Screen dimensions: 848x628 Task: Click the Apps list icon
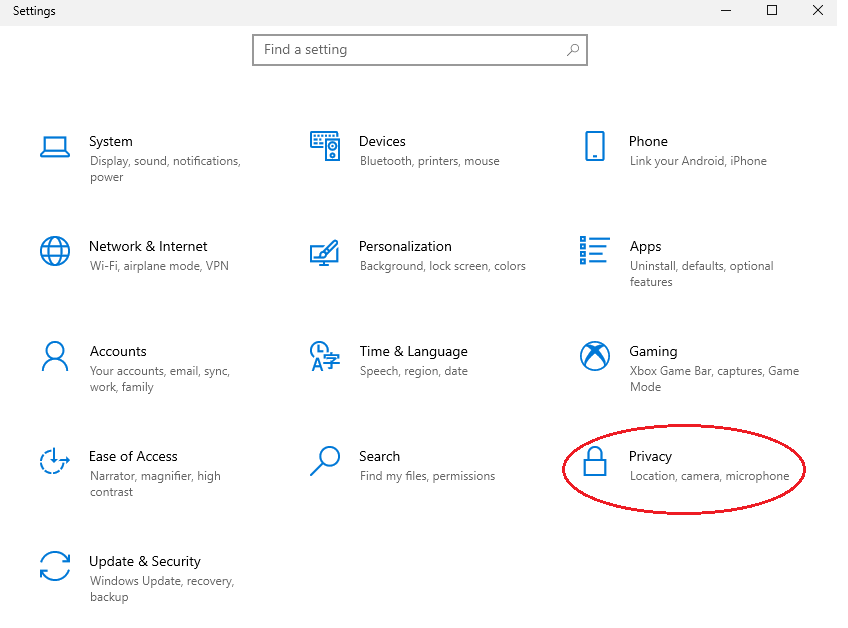[594, 250]
